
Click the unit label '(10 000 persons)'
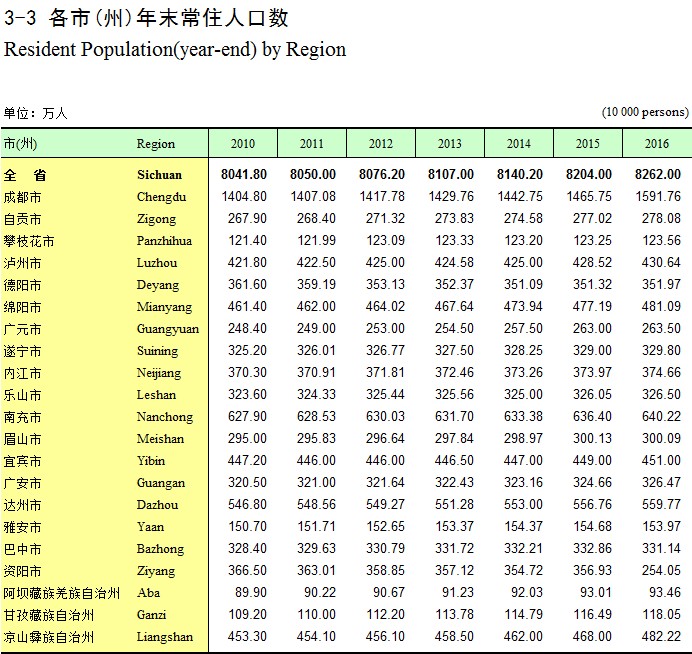pos(645,112)
